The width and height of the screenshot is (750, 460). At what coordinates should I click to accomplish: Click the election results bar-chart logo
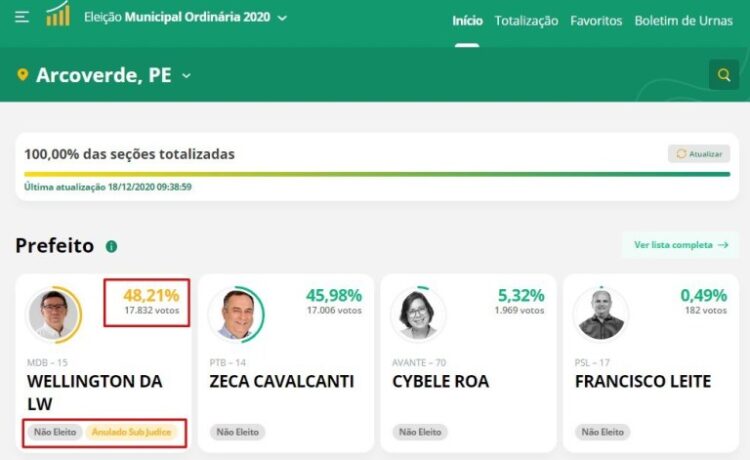58,15
